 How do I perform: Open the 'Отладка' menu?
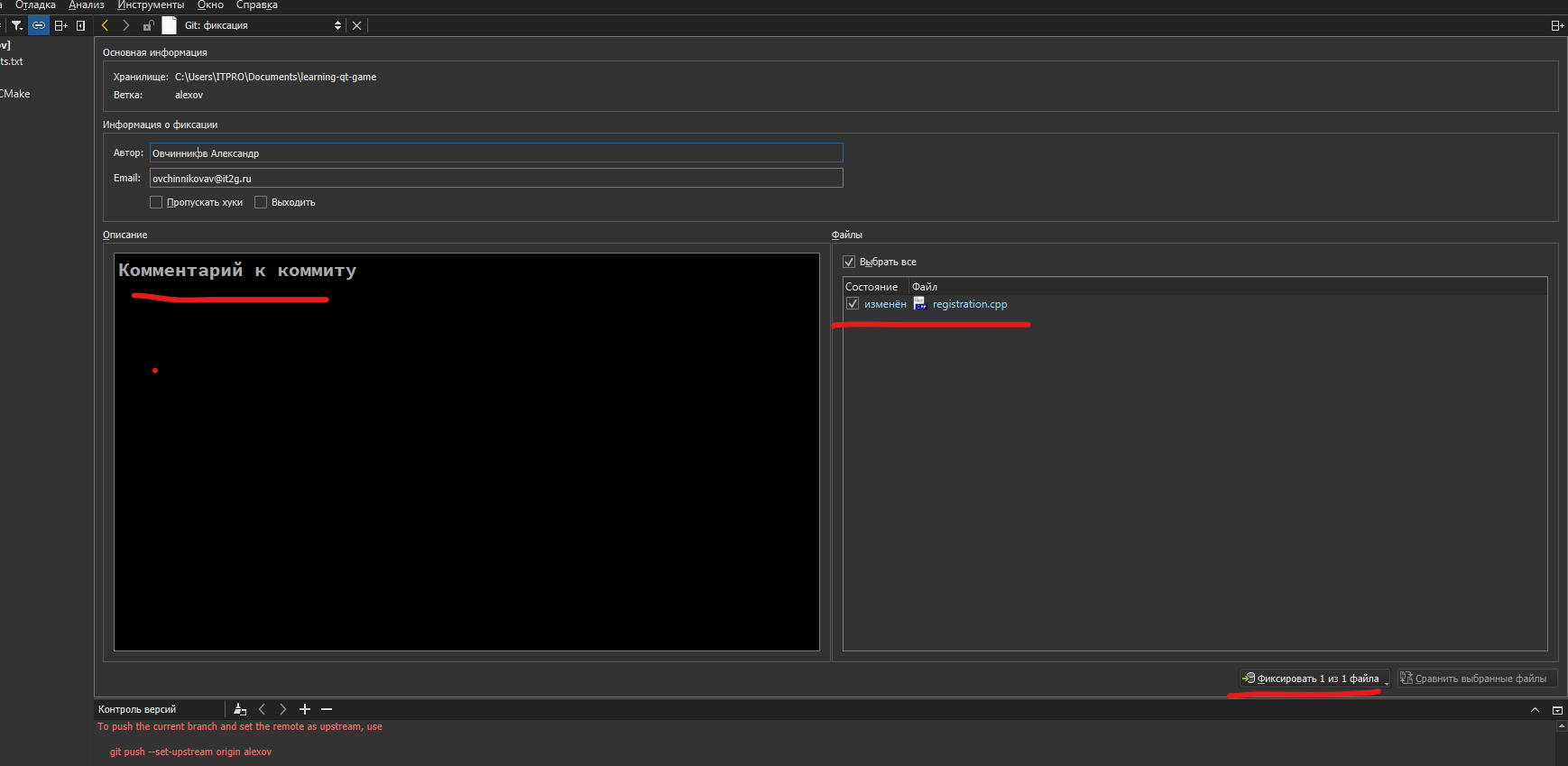(x=35, y=5)
